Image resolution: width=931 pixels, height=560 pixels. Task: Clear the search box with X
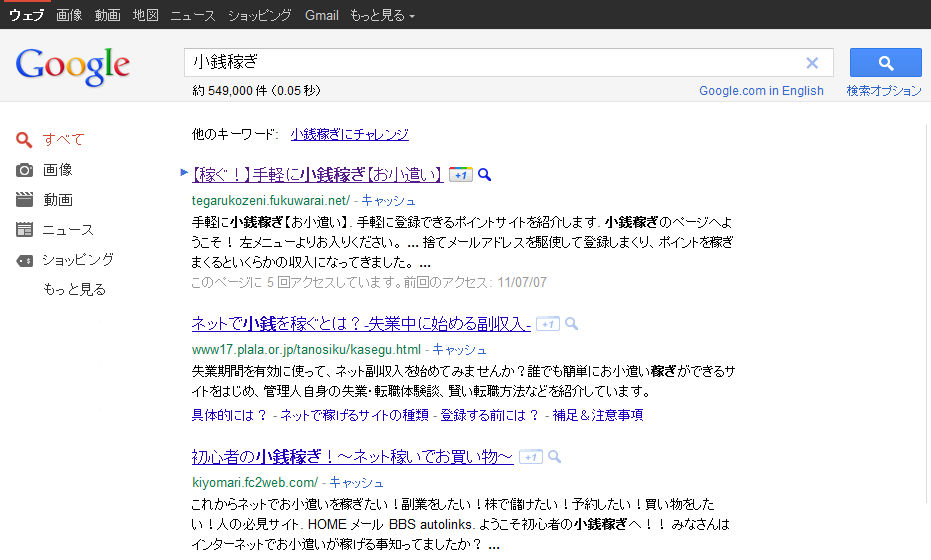pyautogui.click(x=812, y=63)
